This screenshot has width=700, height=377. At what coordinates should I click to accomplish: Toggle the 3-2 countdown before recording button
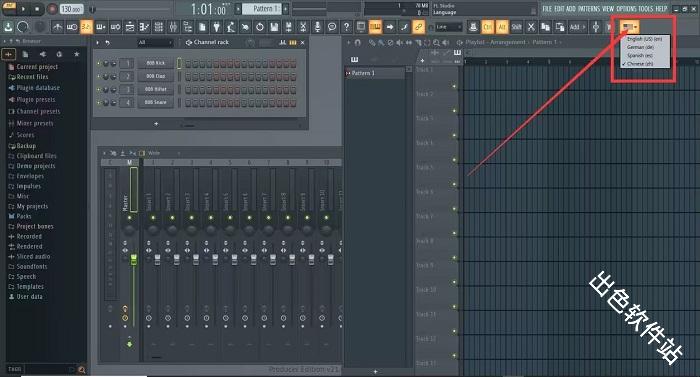pos(86,27)
